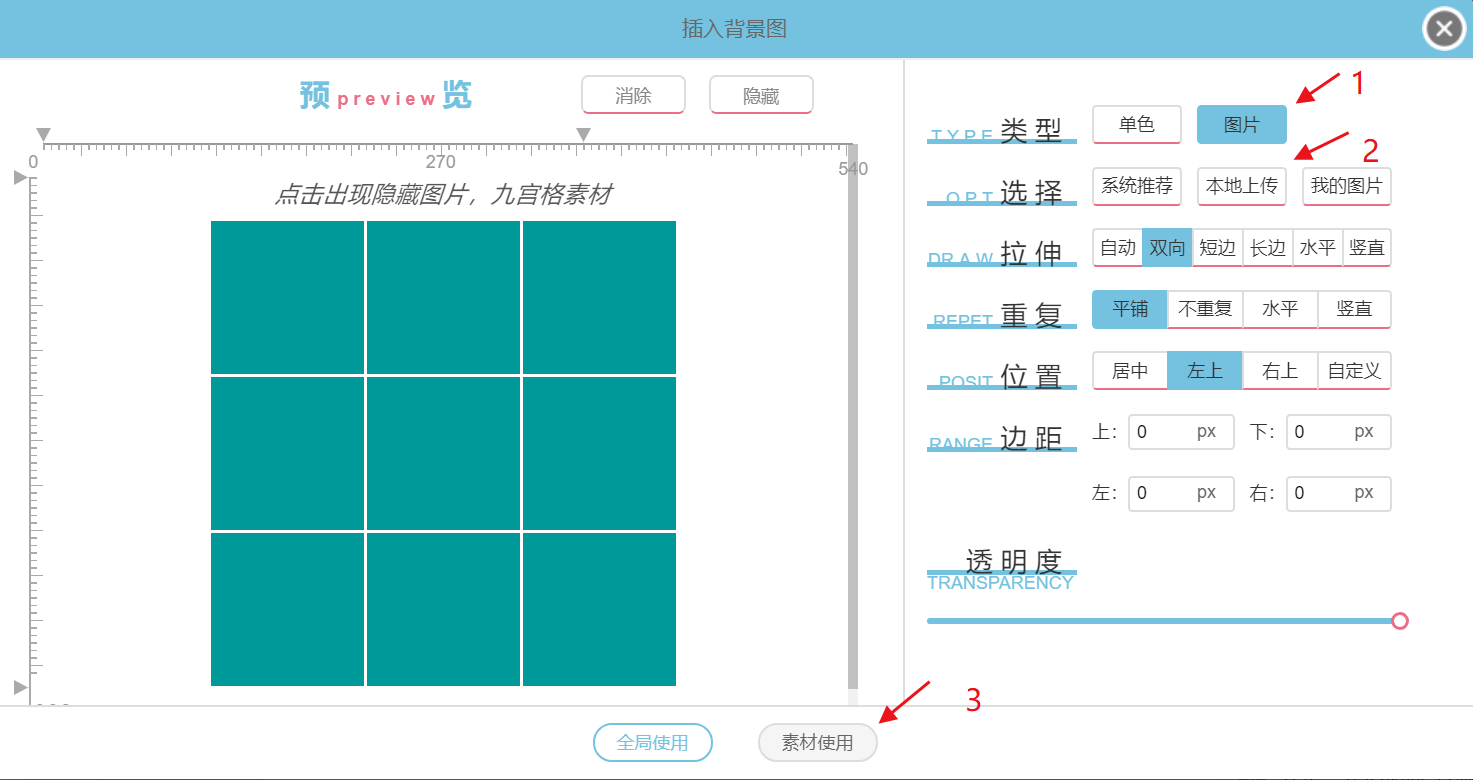
Task: Close the 插入背景图 dialog
Action: pyautogui.click(x=1443, y=28)
